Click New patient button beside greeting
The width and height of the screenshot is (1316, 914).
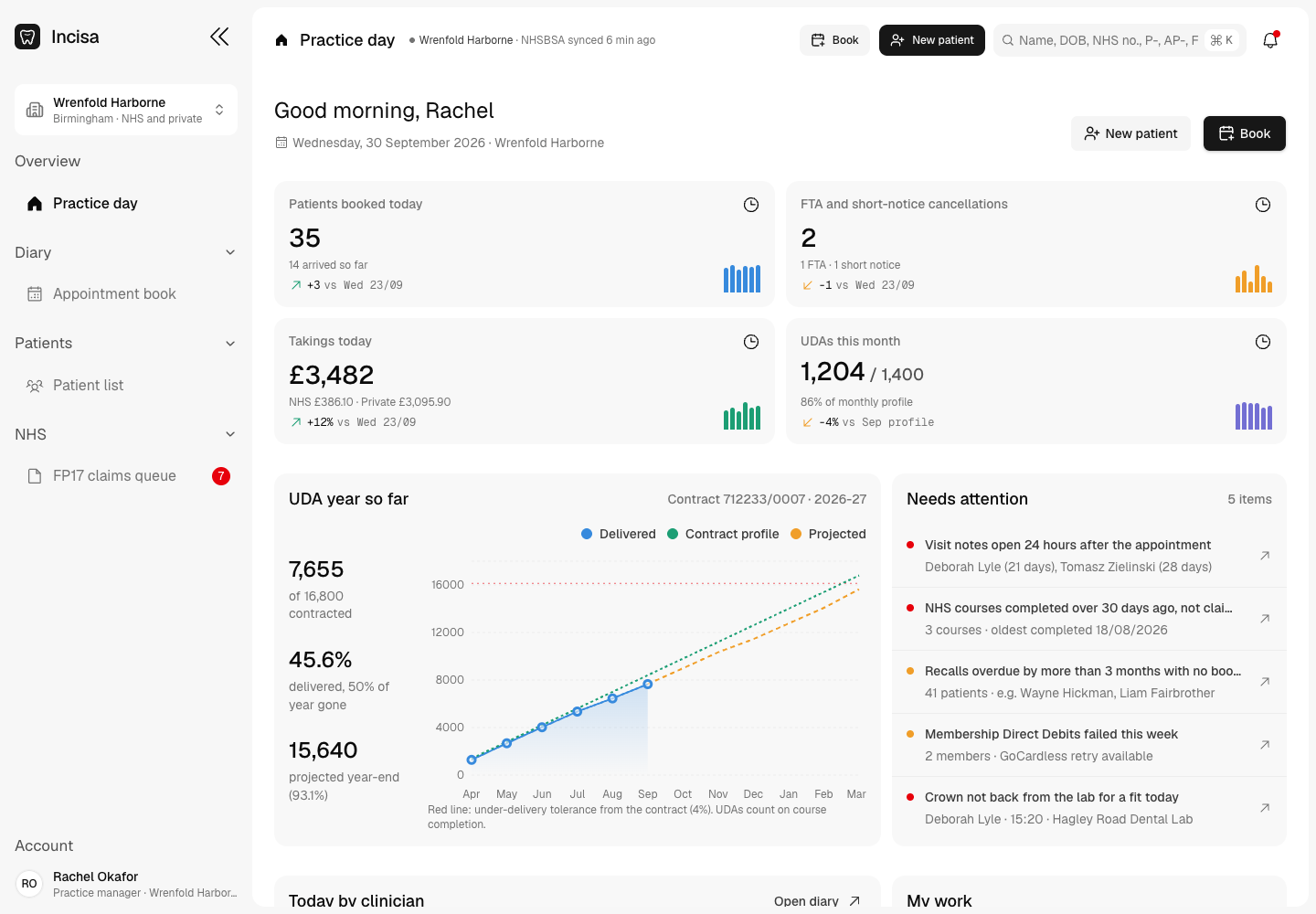click(1130, 133)
